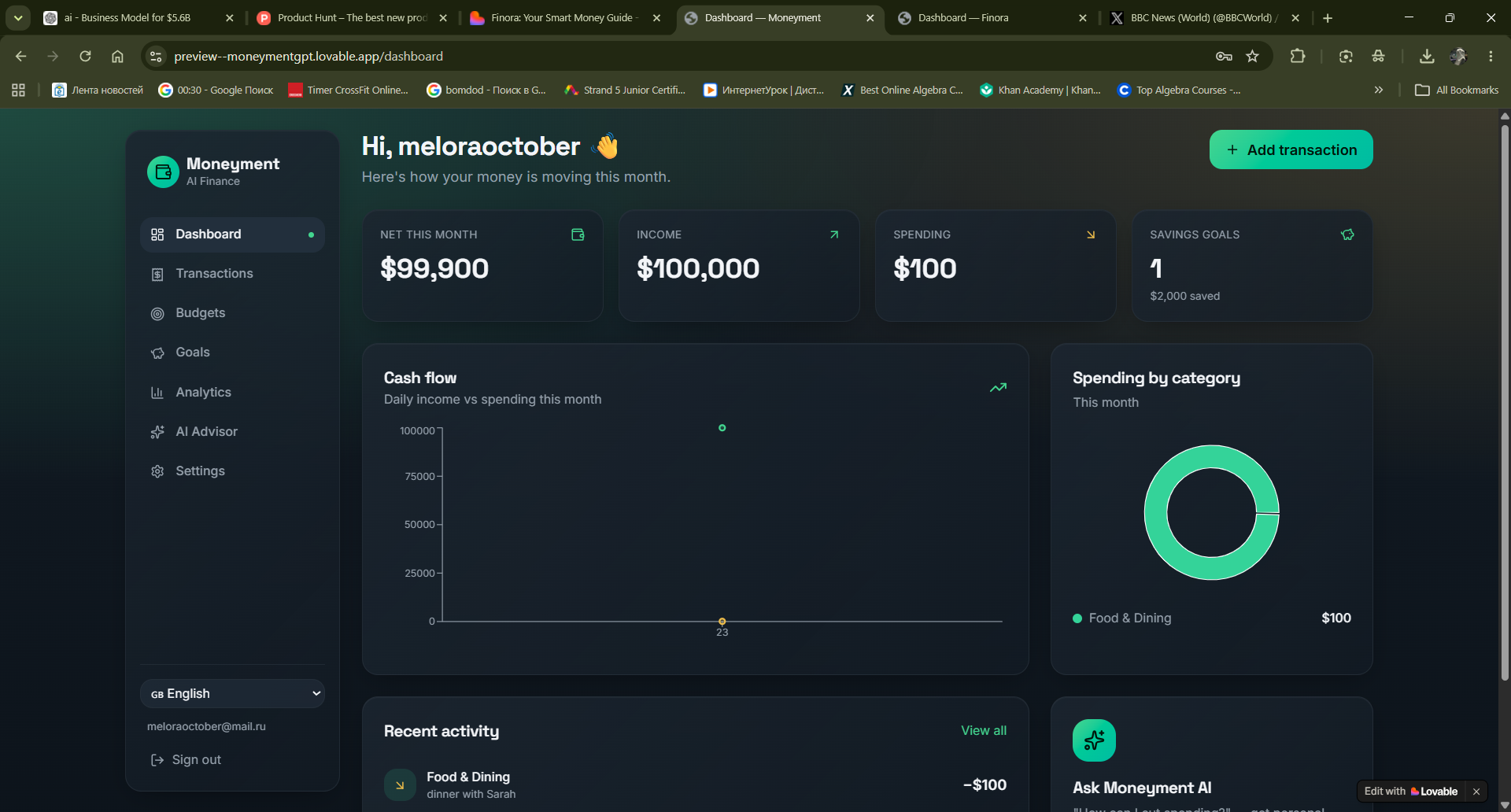This screenshot has width=1511, height=812.
Task: Open the AI Advisor page
Action: coord(232,431)
